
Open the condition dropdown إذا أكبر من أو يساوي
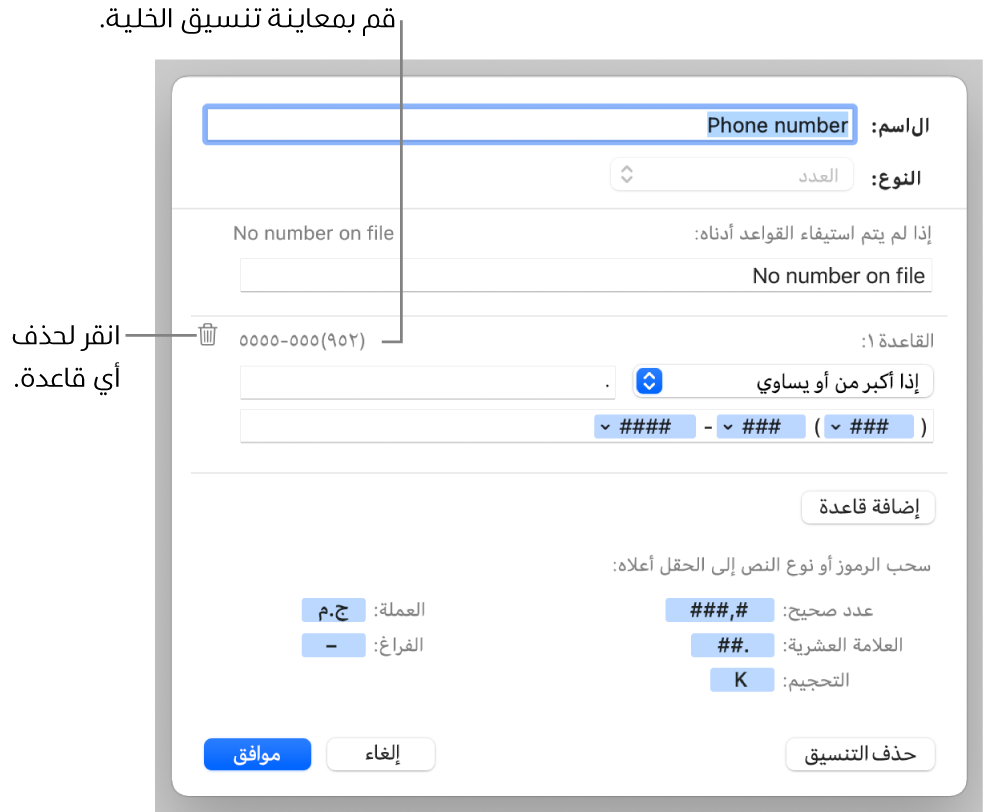[783, 381]
